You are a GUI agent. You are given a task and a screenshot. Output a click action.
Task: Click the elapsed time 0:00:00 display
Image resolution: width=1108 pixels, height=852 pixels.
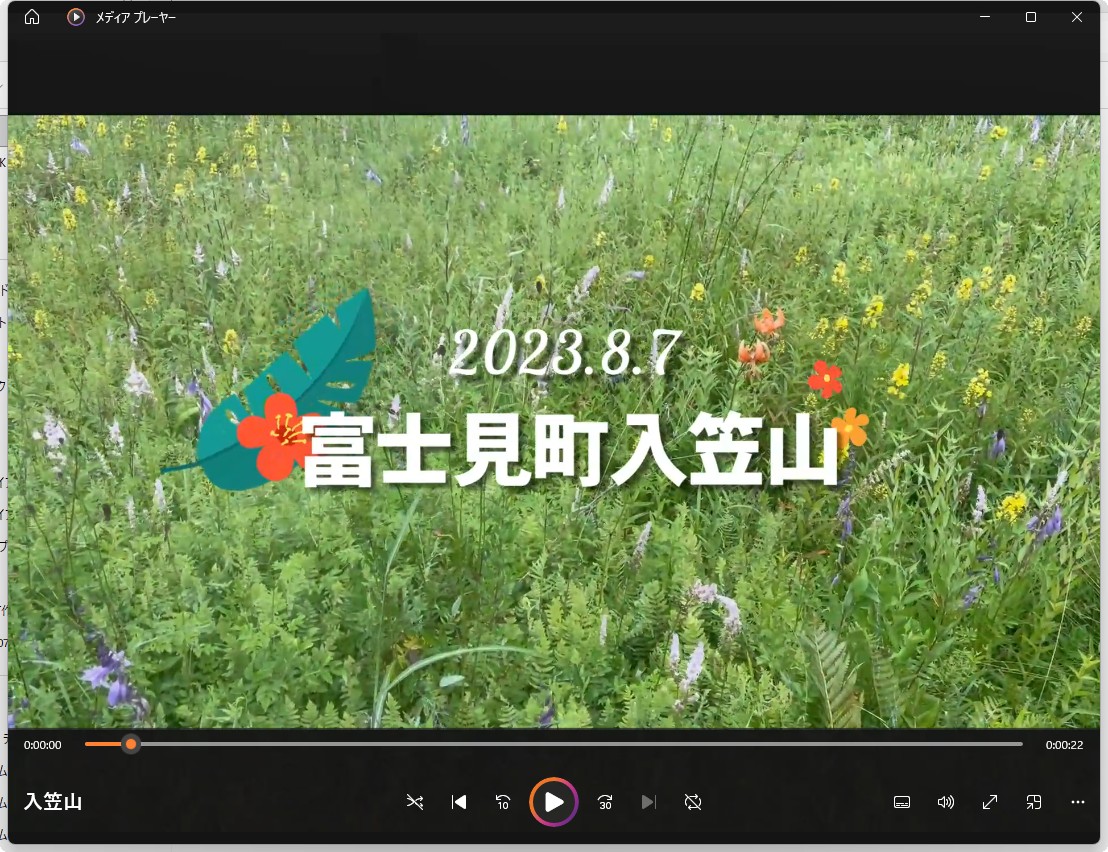click(x=41, y=744)
